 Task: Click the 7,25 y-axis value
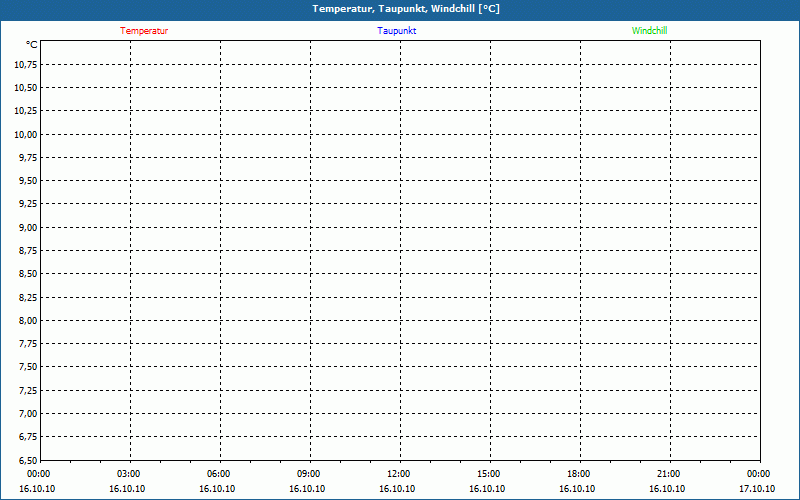28,391
